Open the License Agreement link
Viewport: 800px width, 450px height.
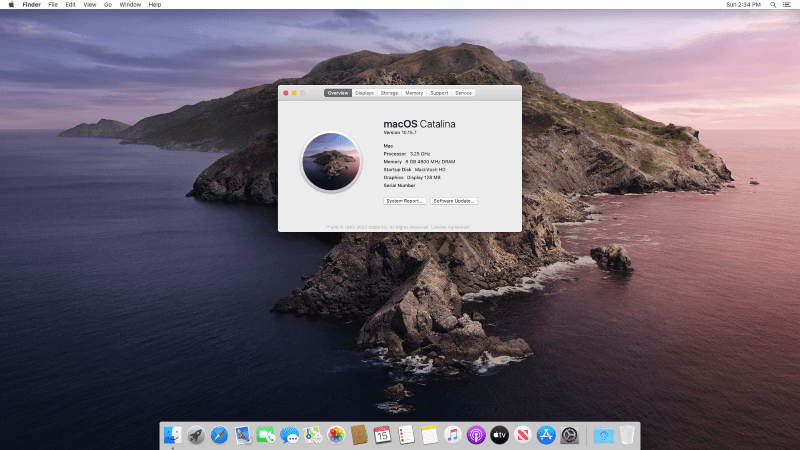click(451, 227)
